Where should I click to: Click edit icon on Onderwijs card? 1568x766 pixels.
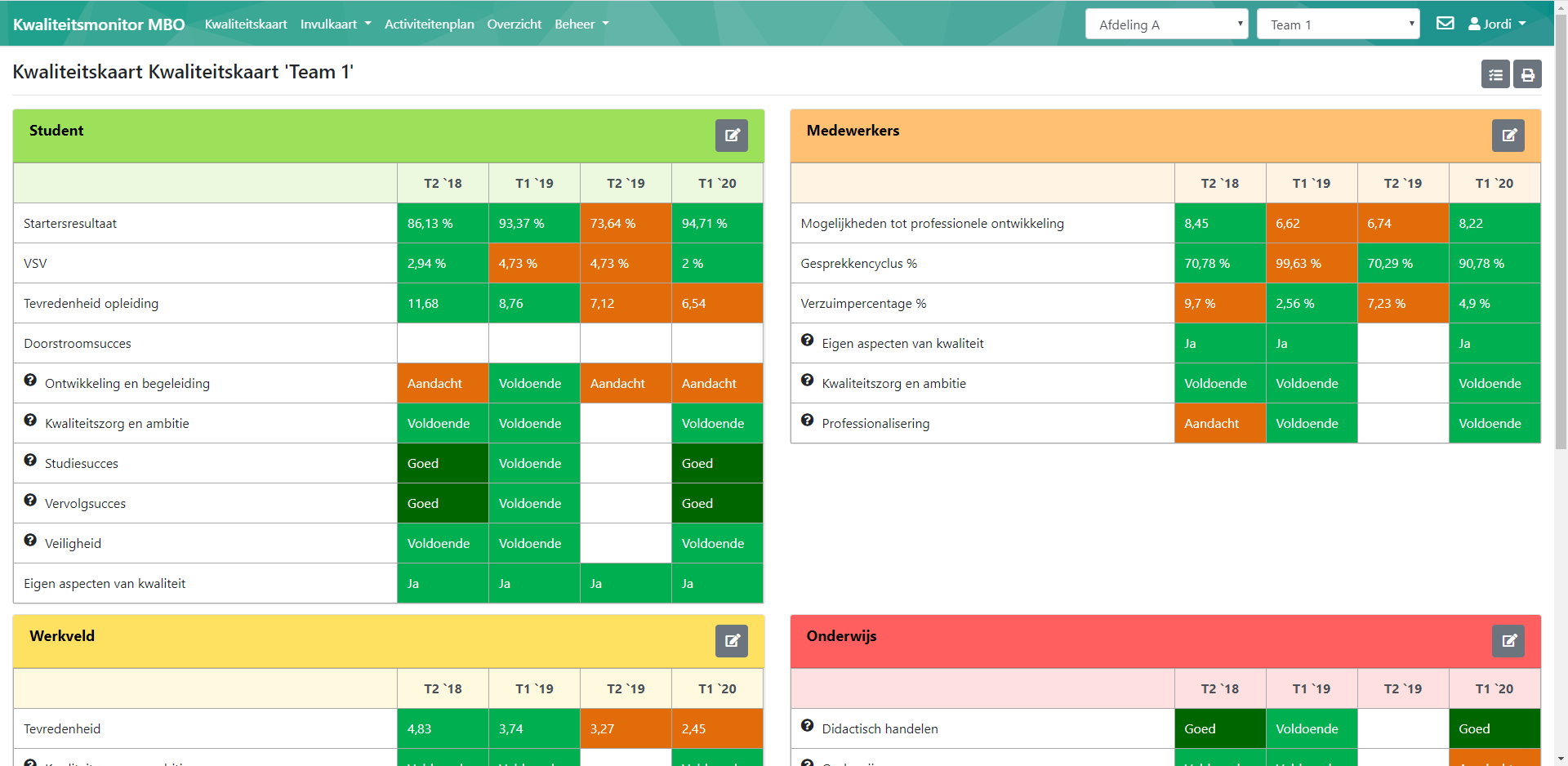[x=1508, y=641]
